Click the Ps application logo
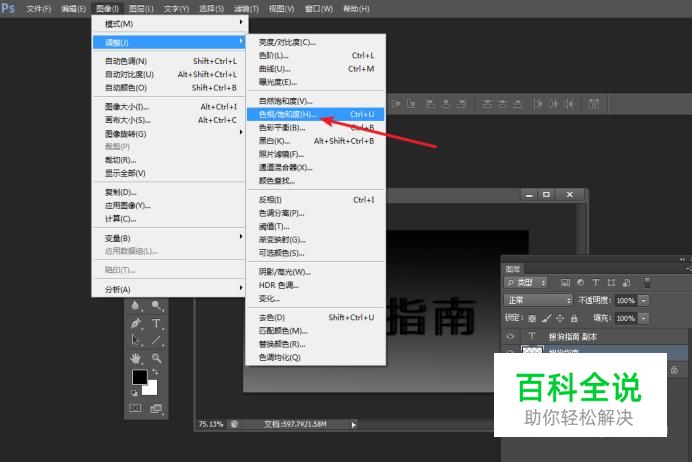The image size is (692, 462). tap(8, 8)
